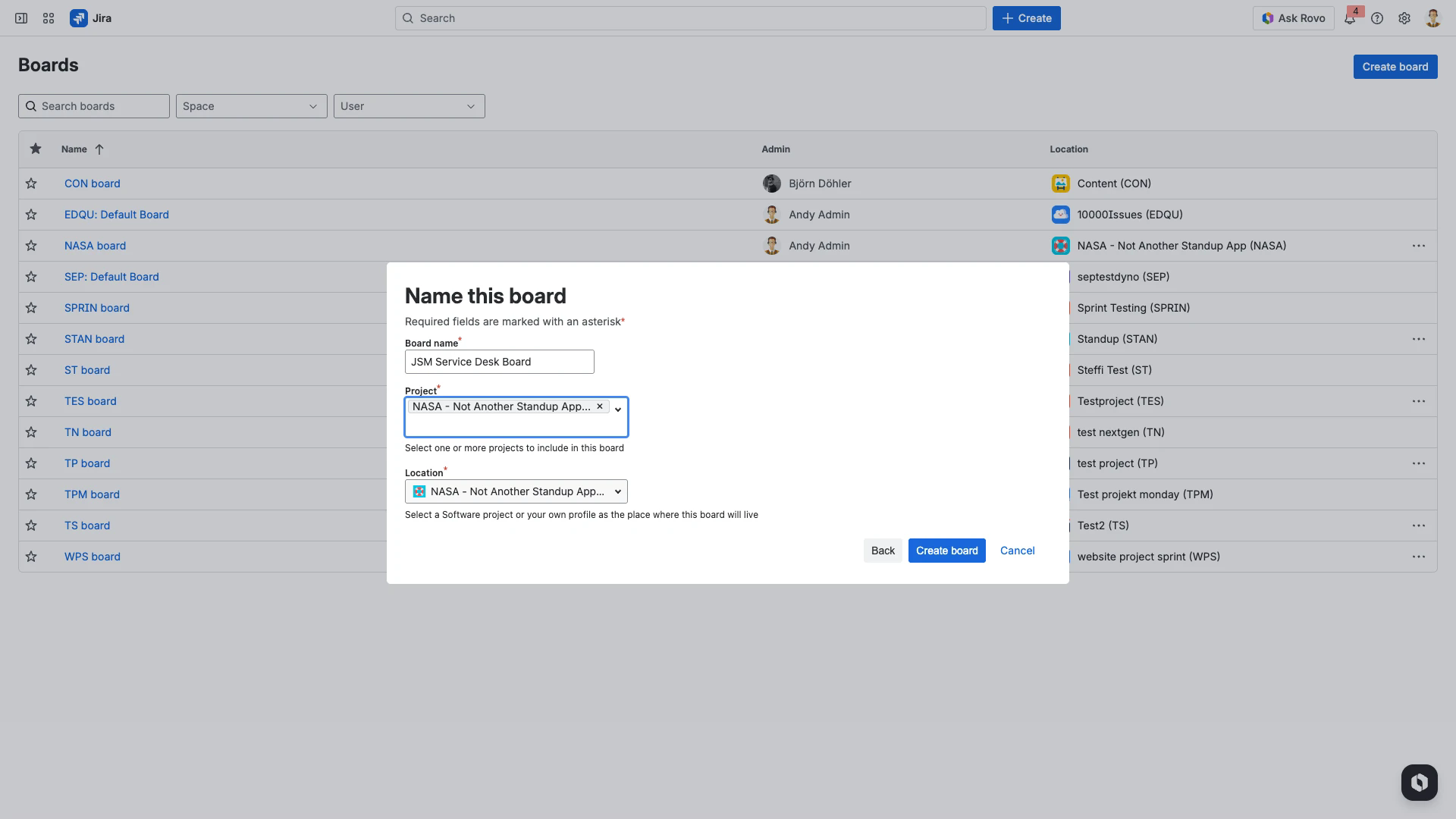1456x819 pixels.
Task: Star the CON board
Action: point(31,184)
